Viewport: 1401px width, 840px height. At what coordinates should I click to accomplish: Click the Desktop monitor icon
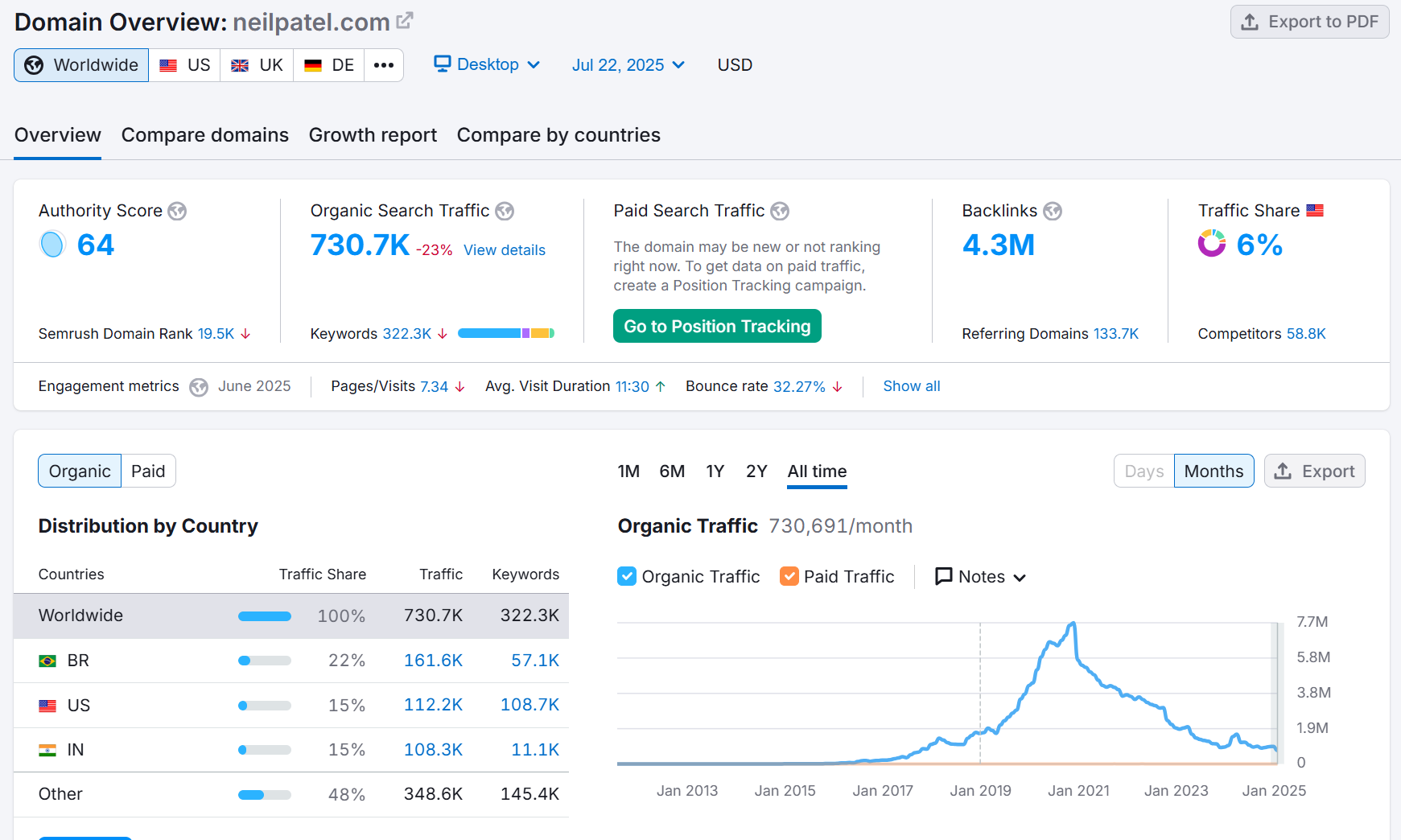pos(443,64)
